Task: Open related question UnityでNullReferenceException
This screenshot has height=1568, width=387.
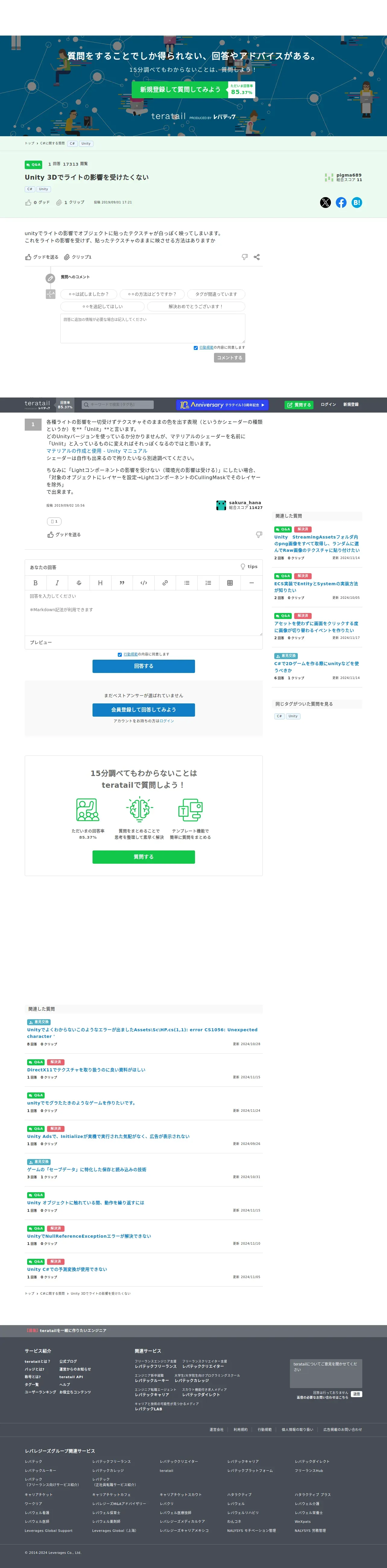Action: coord(89,1236)
